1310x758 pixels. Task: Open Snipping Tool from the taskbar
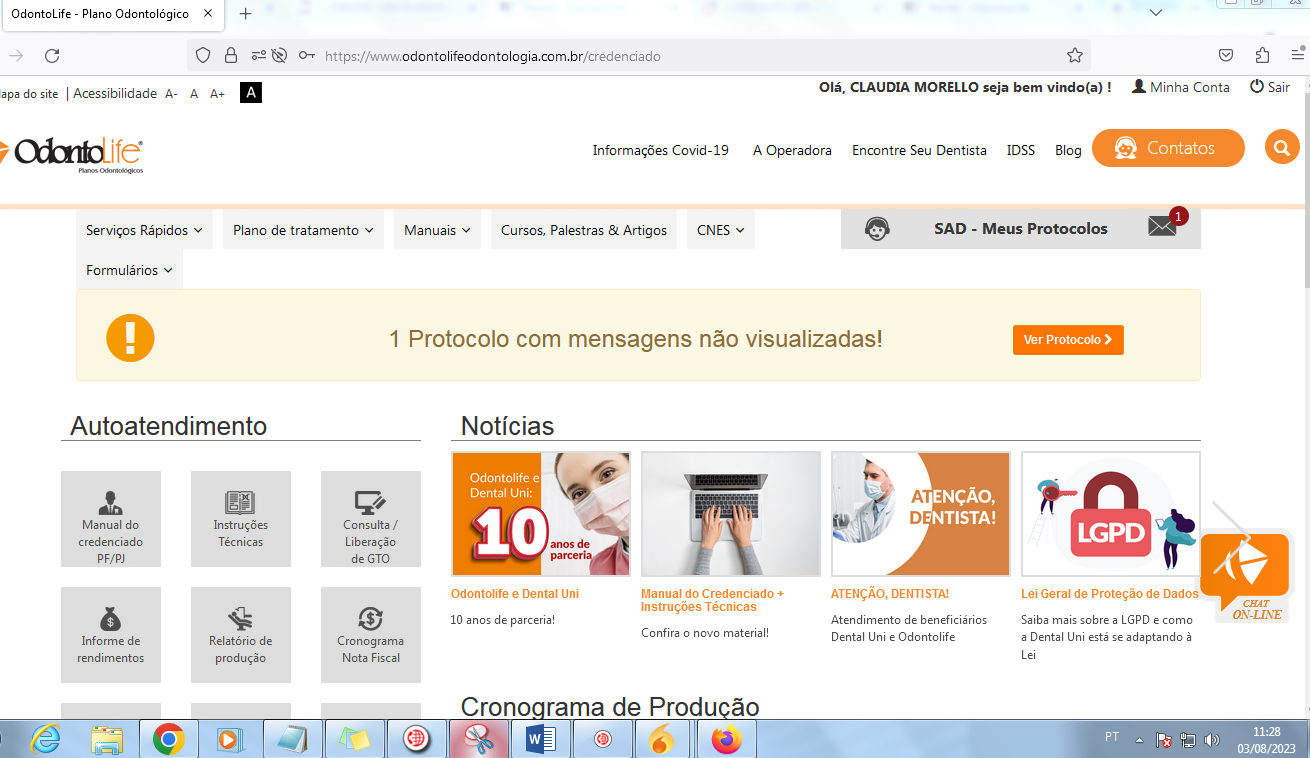point(479,740)
